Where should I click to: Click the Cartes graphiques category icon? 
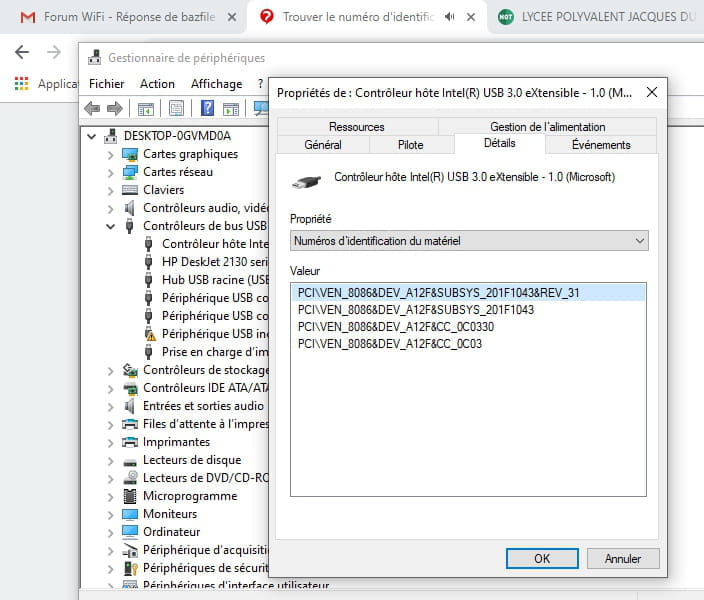click(130, 154)
